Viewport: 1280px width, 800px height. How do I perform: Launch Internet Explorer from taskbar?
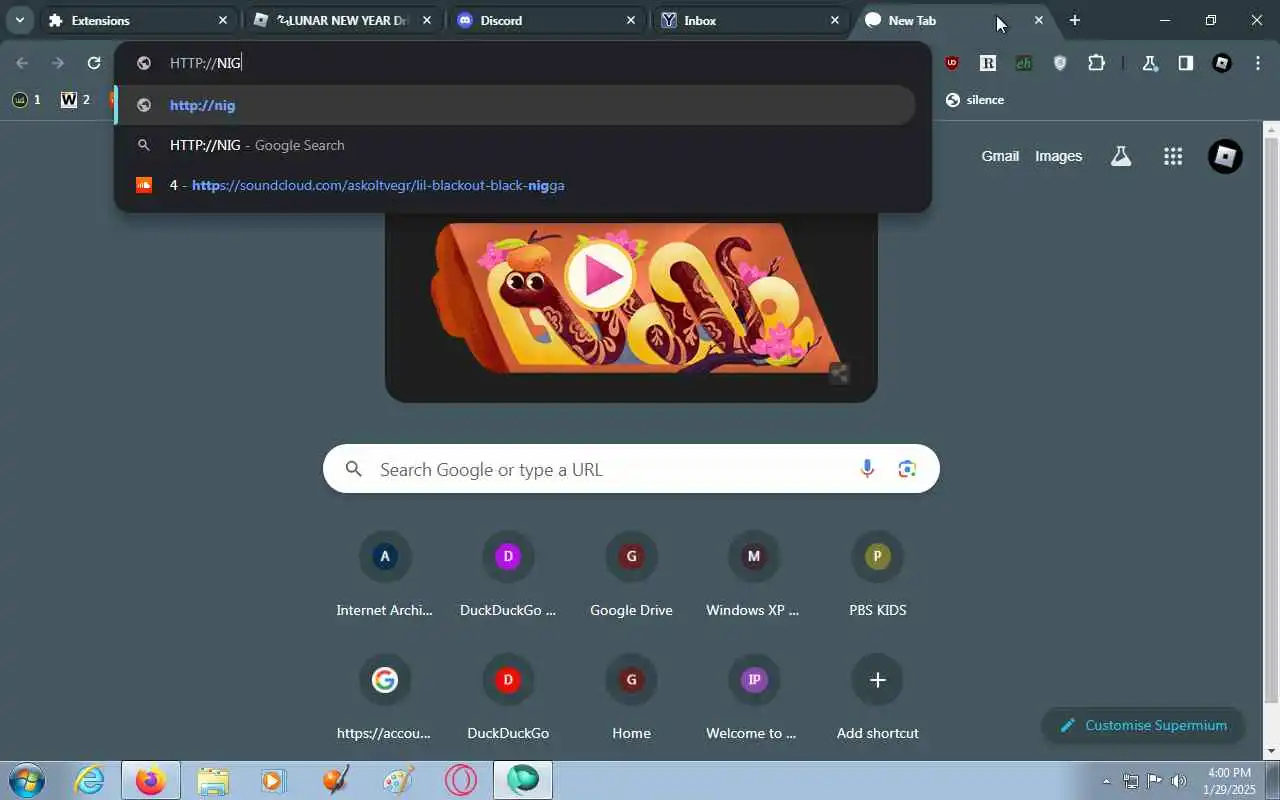pyautogui.click(x=90, y=780)
